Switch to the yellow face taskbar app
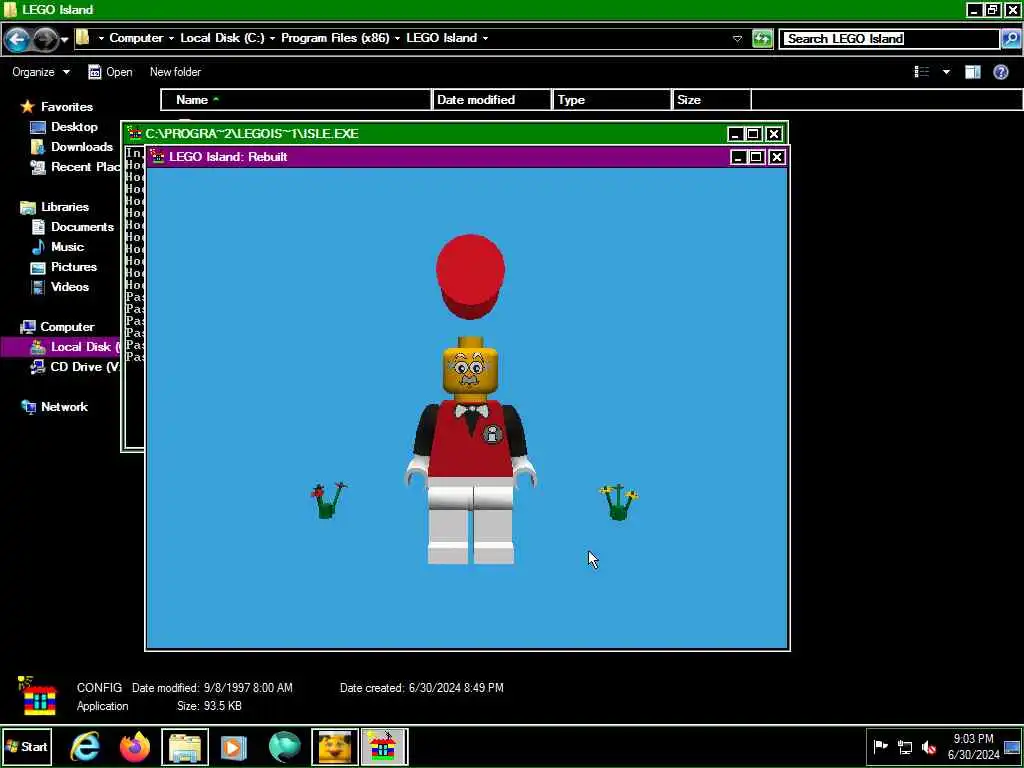 click(x=334, y=747)
